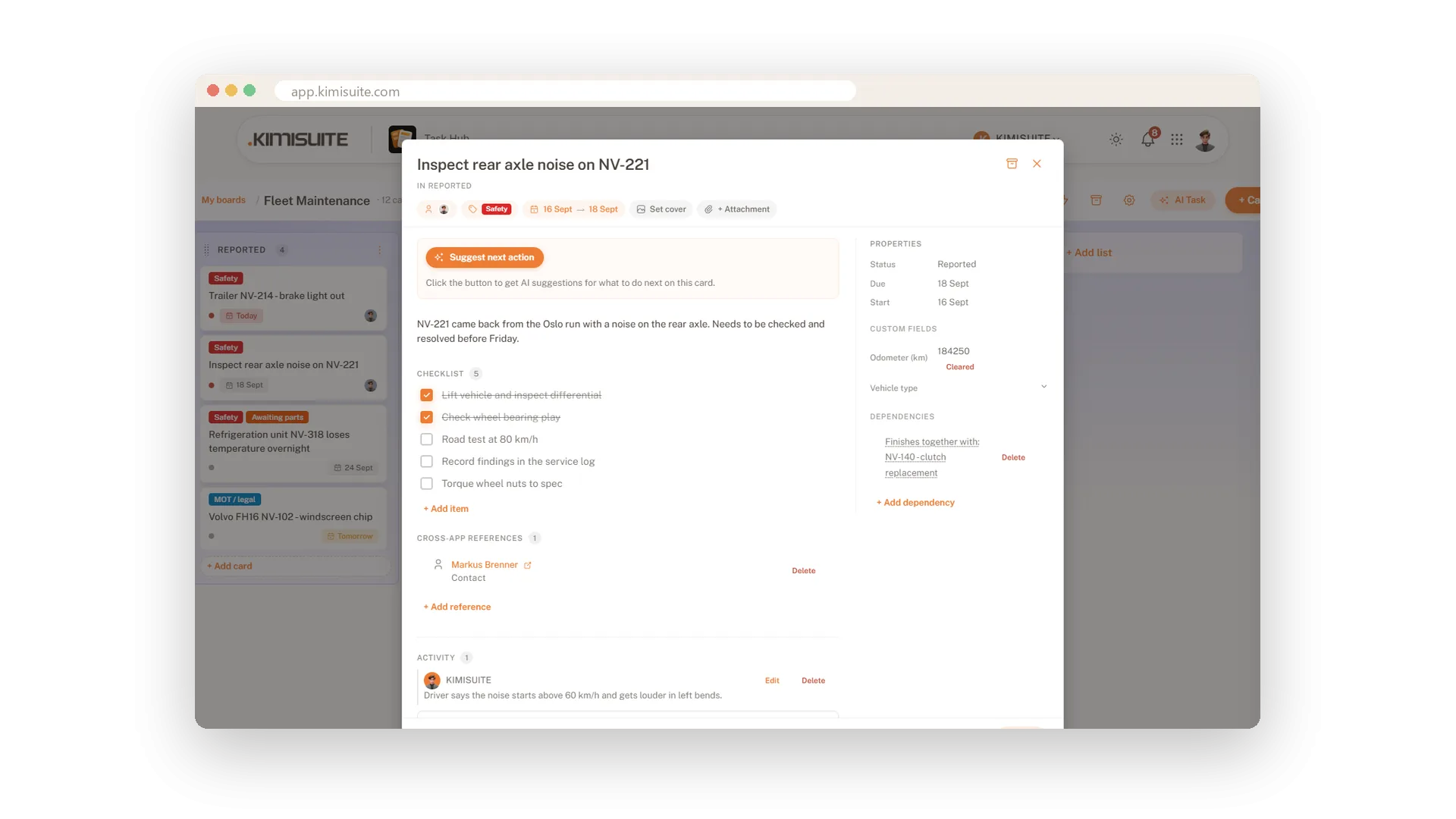This screenshot has height=819, width=1456.
Task: Click the card title 'Inspect rear axle noise on NV-221'
Action: (x=533, y=165)
